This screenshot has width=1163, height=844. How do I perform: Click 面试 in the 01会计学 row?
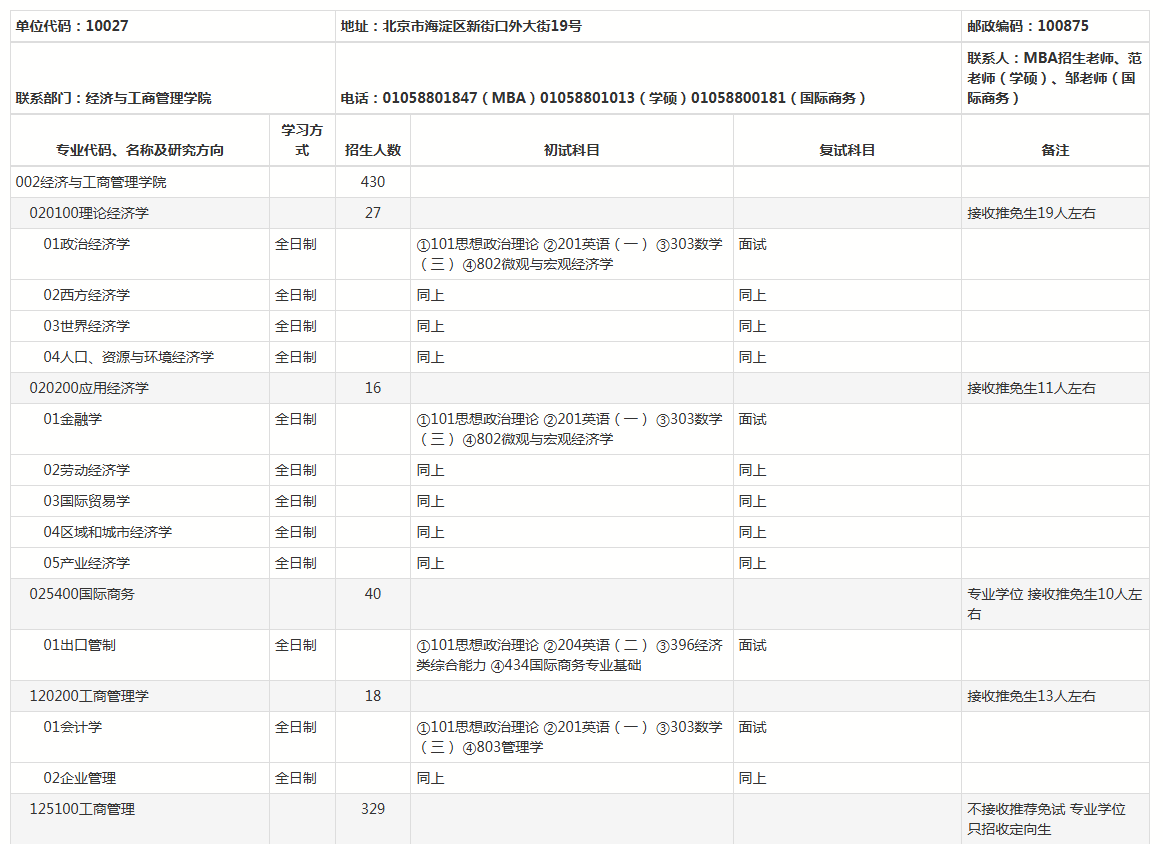(752, 727)
